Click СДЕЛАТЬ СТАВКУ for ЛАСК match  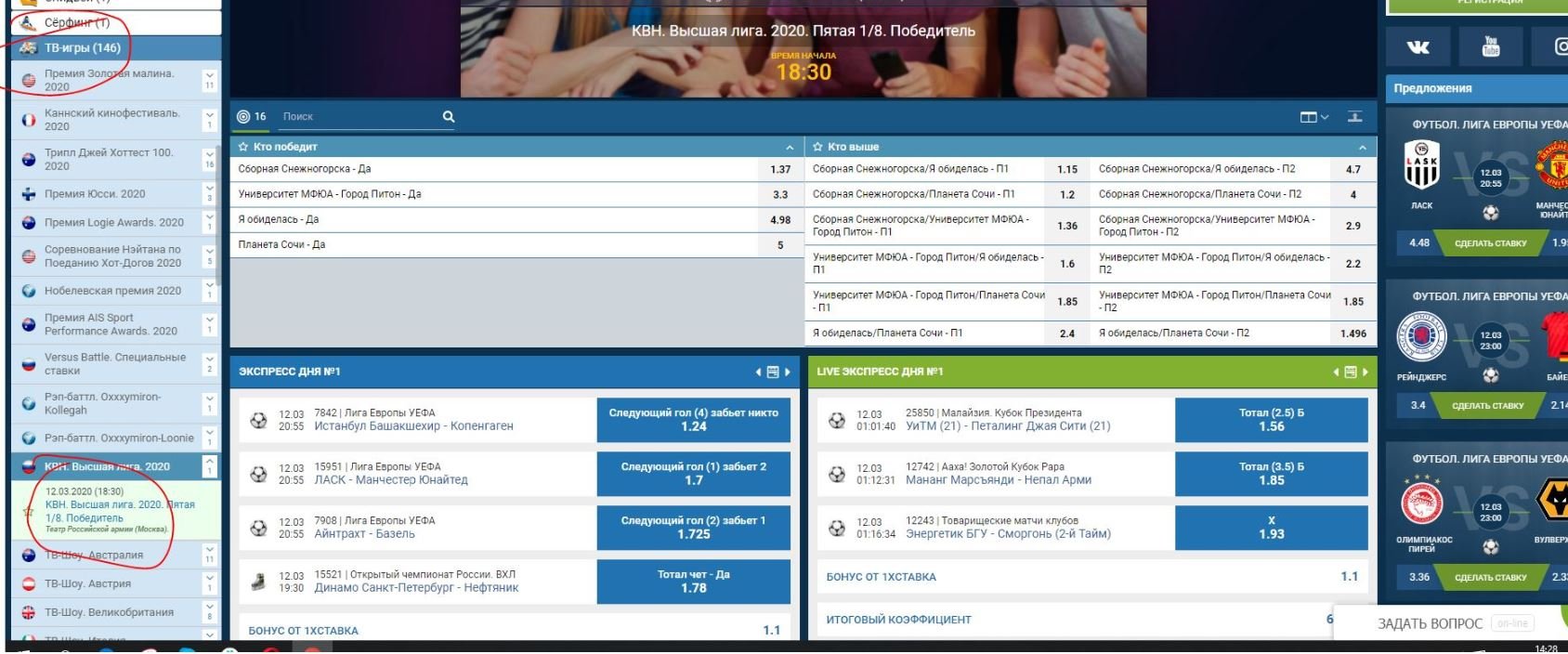(x=1490, y=243)
